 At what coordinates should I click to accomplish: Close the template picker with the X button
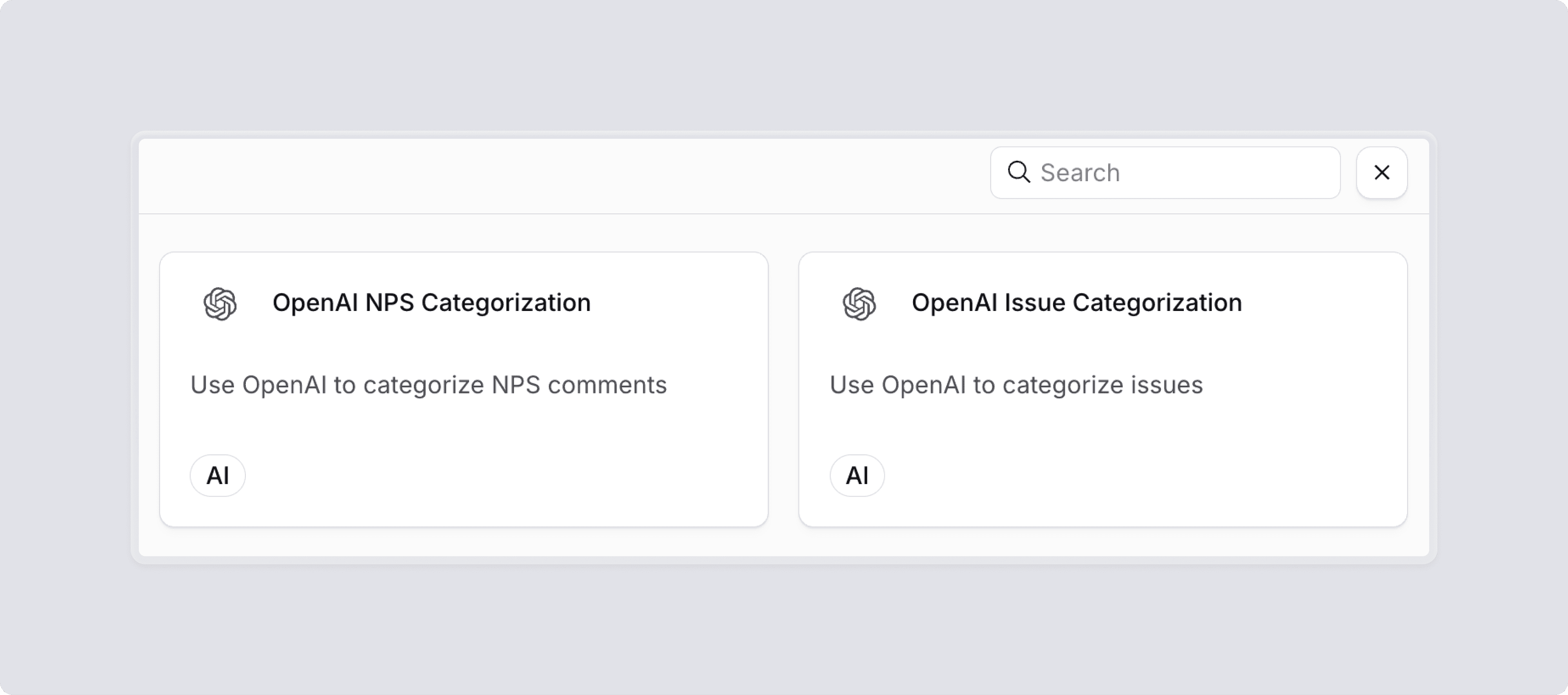pyautogui.click(x=1382, y=172)
